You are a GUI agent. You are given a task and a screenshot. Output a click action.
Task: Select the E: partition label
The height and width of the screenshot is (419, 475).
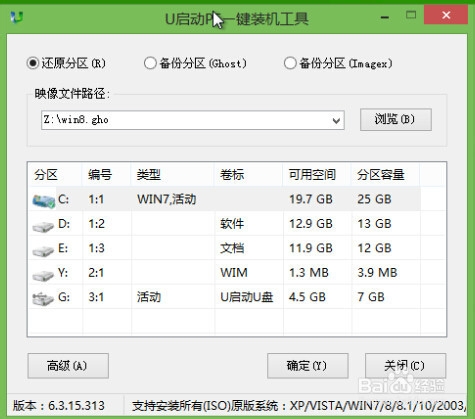(x=63, y=248)
